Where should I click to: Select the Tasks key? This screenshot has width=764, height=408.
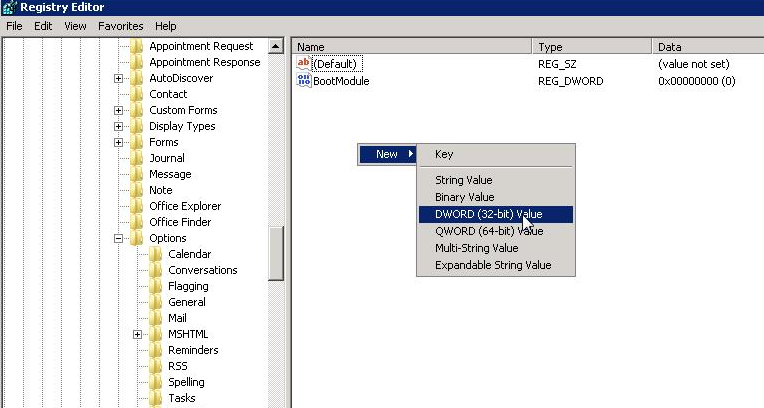tap(182, 398)
